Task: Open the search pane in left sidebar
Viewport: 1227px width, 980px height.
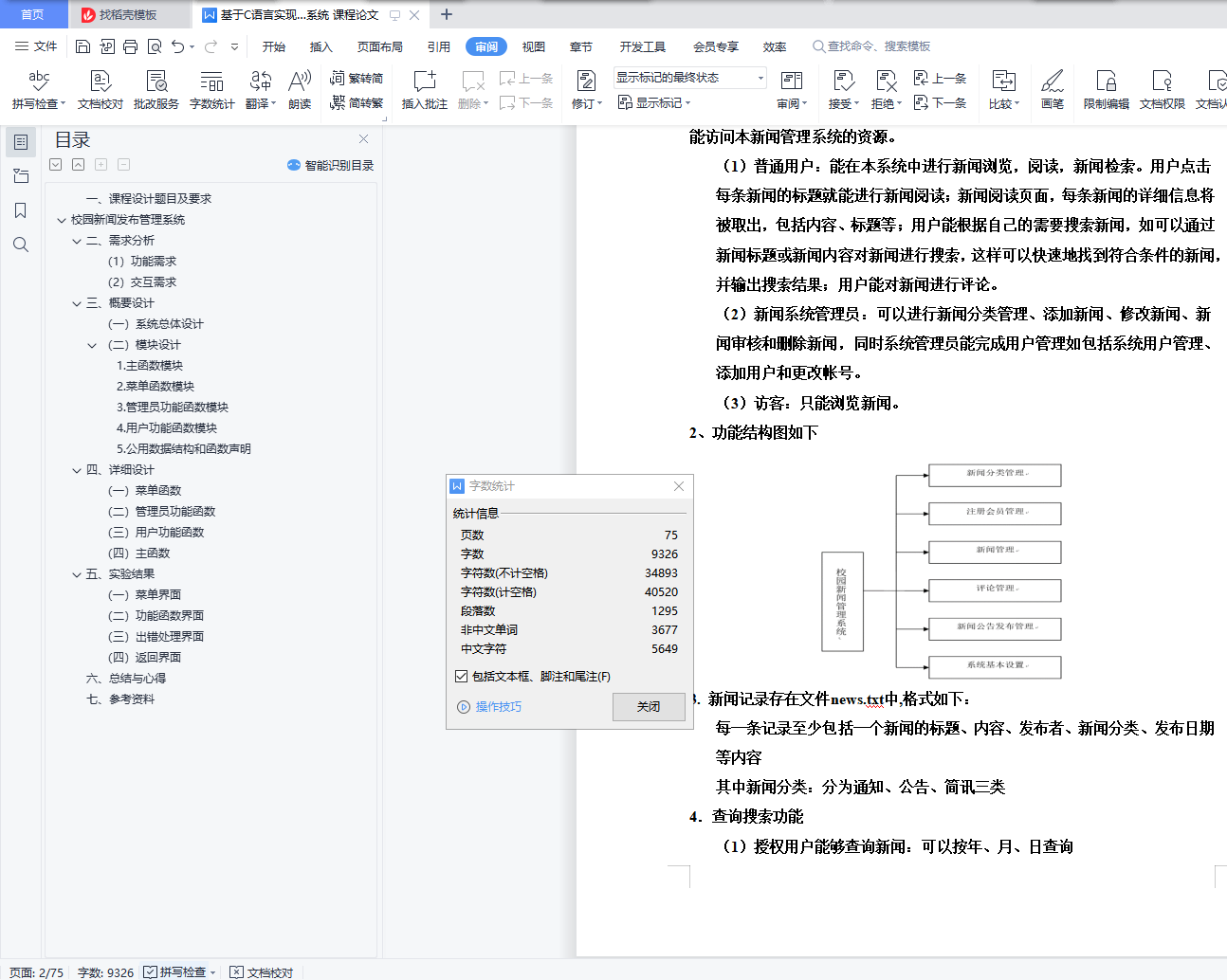Action: pos(20,245)
